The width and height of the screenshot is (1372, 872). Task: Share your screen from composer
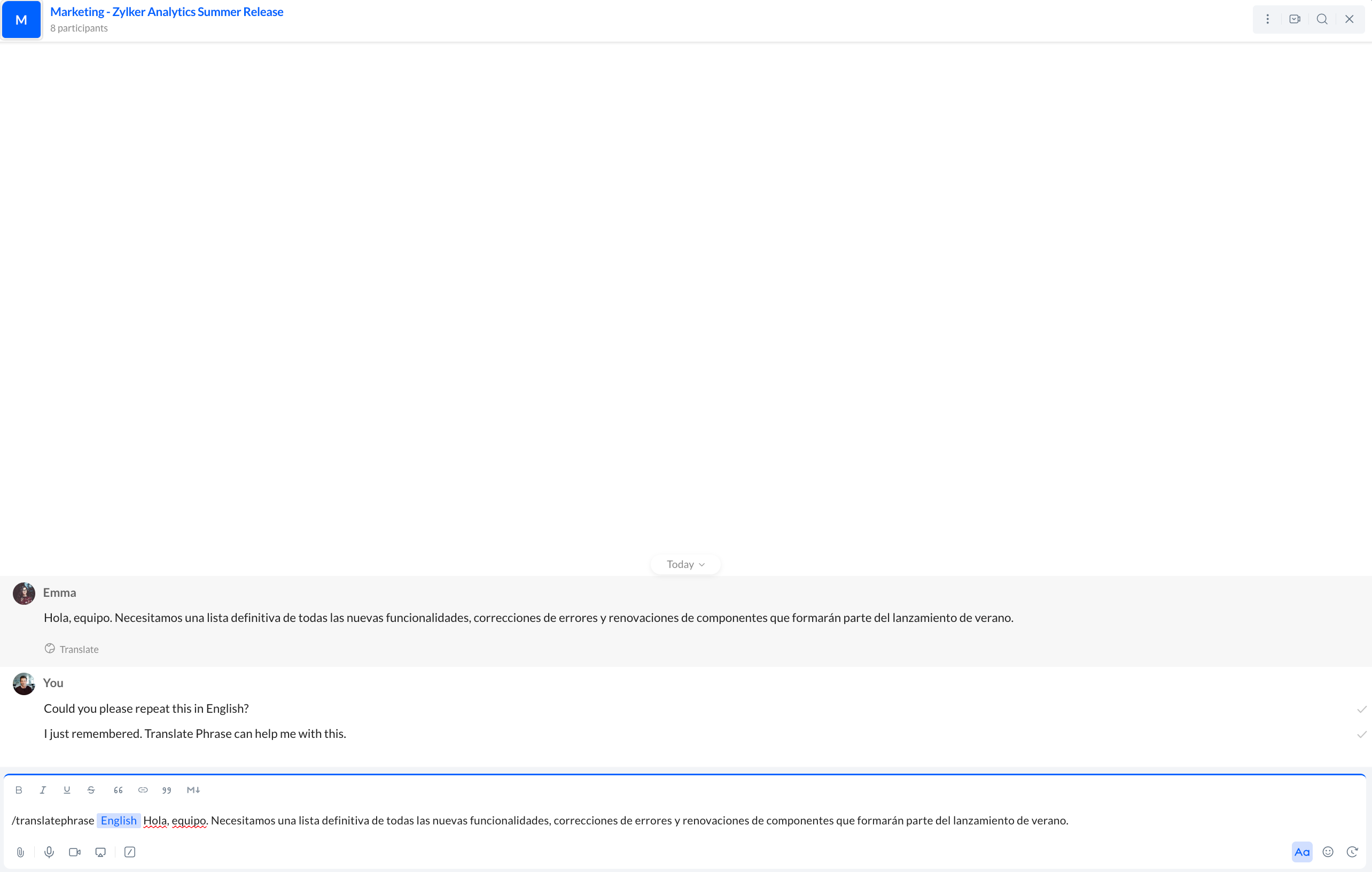(100, 852)
